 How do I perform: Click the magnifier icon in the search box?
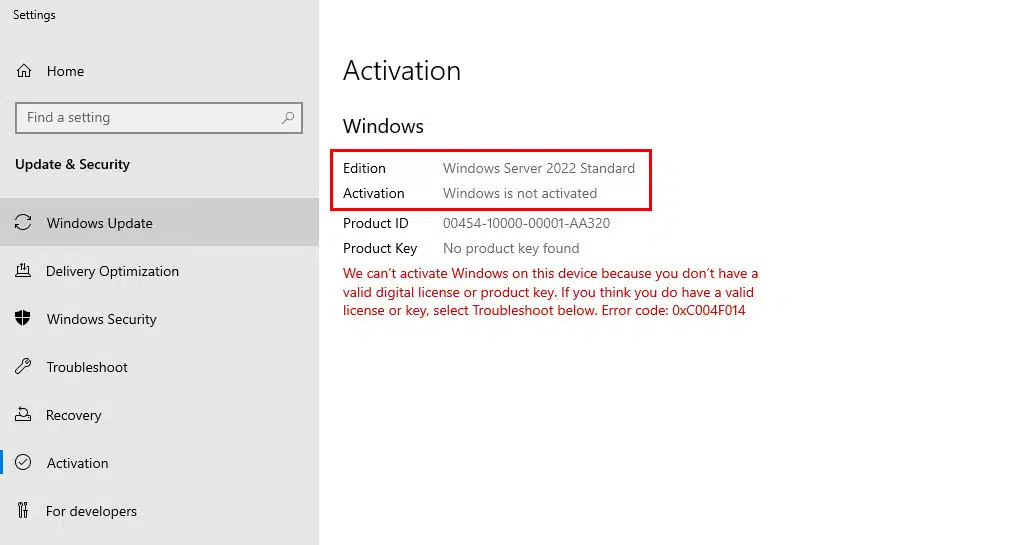288,118
